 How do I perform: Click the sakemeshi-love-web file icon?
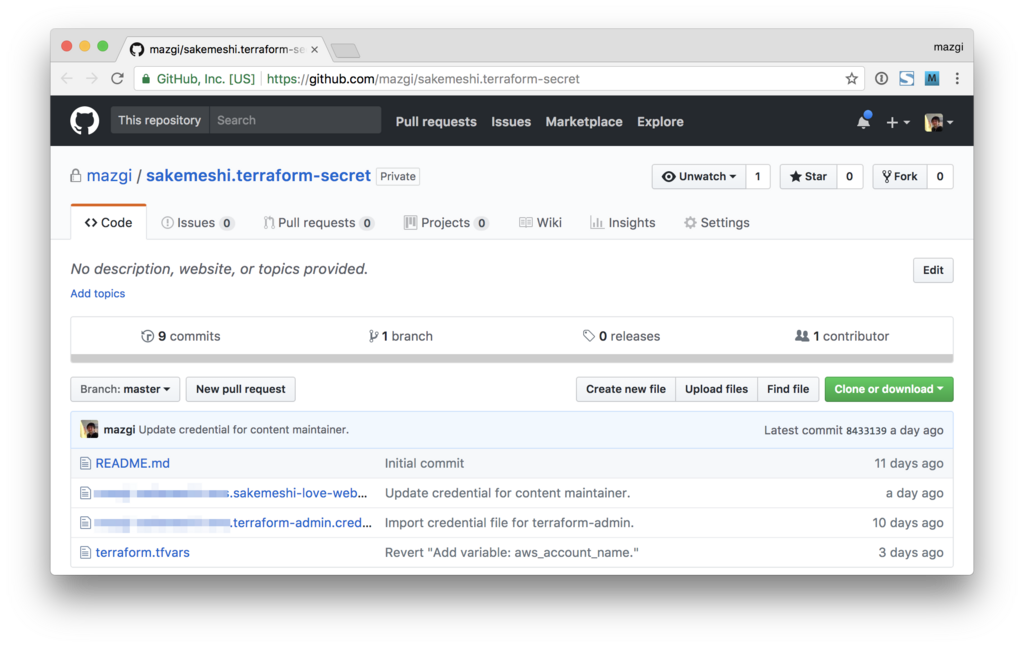click(85, 493)
